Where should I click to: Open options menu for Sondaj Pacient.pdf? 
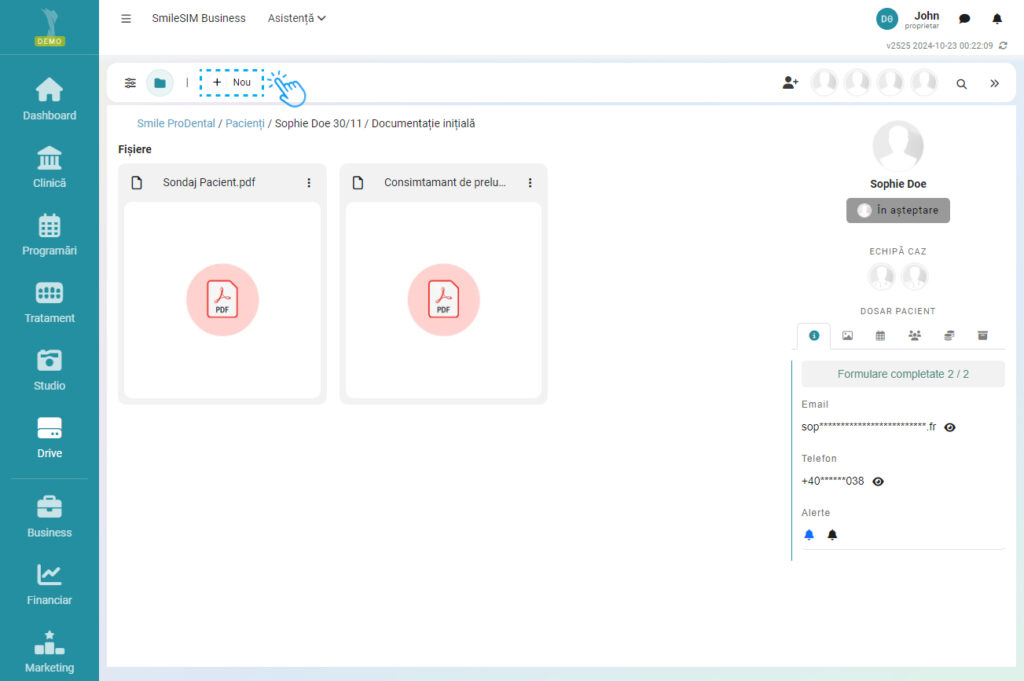pyautogui.click(x=309, y=183)
